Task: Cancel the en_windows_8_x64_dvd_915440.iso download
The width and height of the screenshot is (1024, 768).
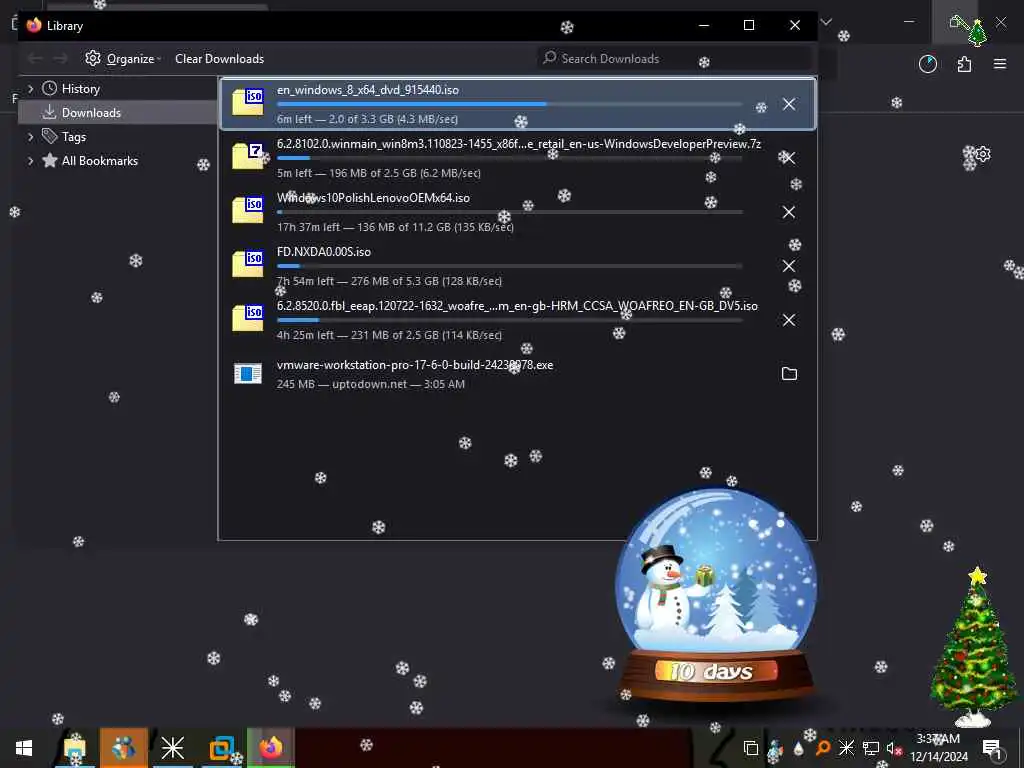Action: (x=789, y=104)
